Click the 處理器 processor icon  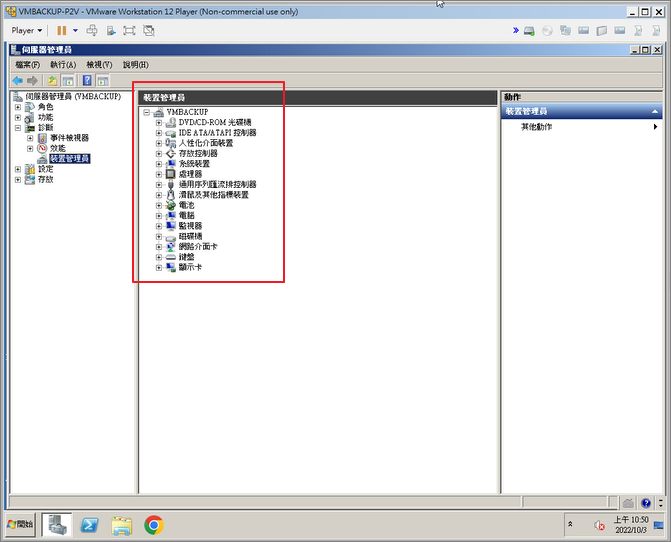tap(171, 174)
